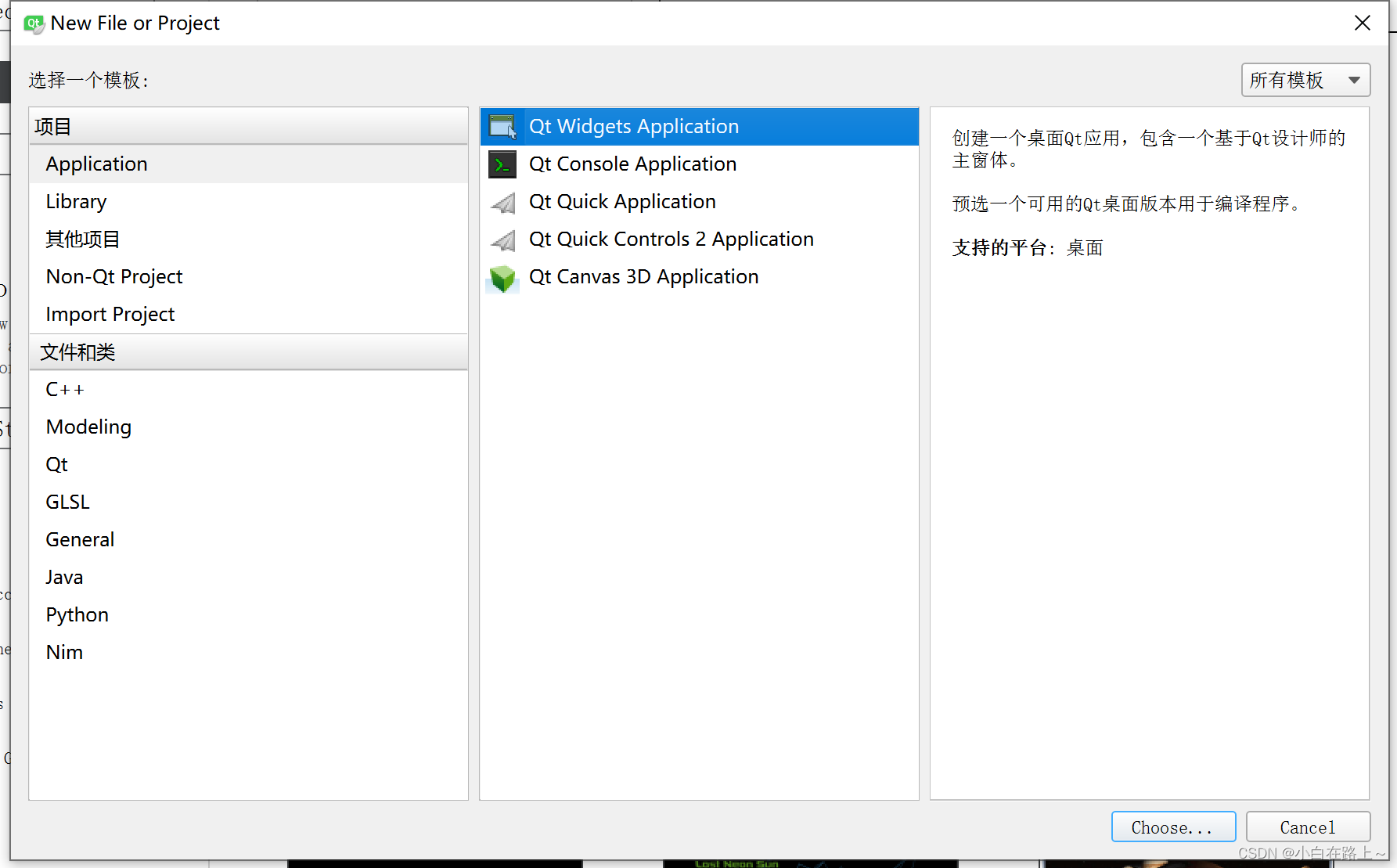The width and height of the screenshot is (1397, 868).
Task: Click the 项目 section header
Action: coord(248,127)
